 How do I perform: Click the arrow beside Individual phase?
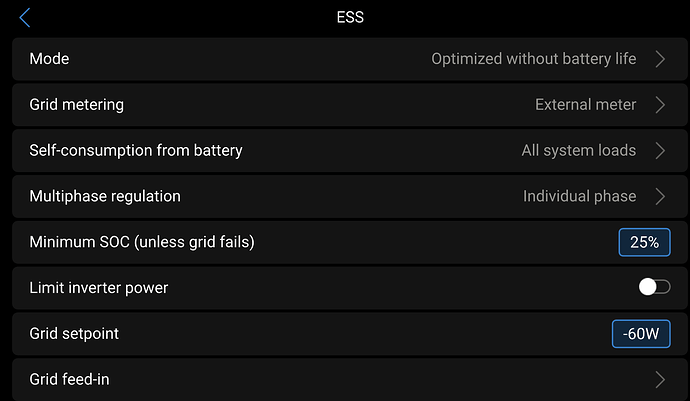point(660,196)
